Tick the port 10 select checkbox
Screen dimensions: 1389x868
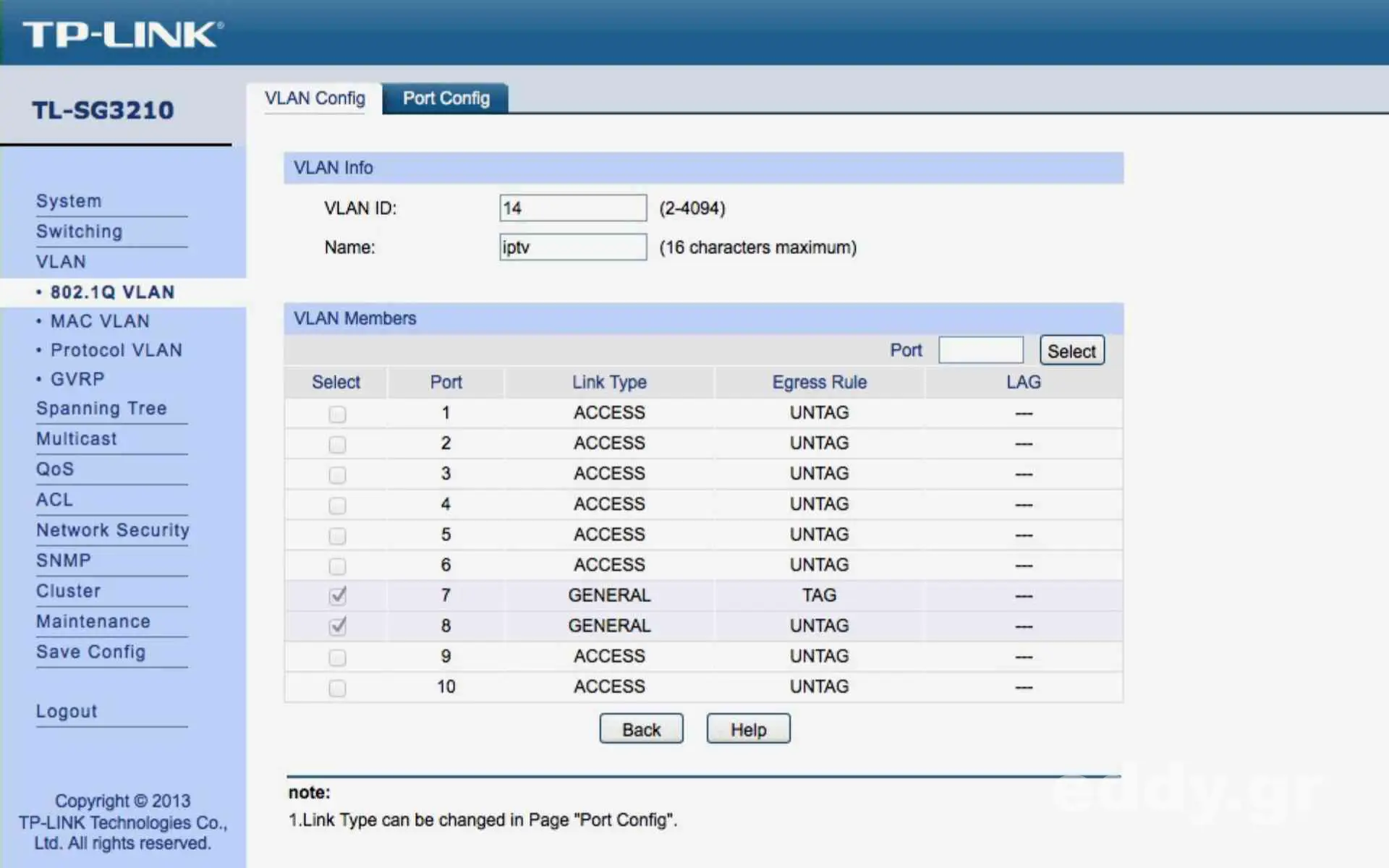click(337, 687)
